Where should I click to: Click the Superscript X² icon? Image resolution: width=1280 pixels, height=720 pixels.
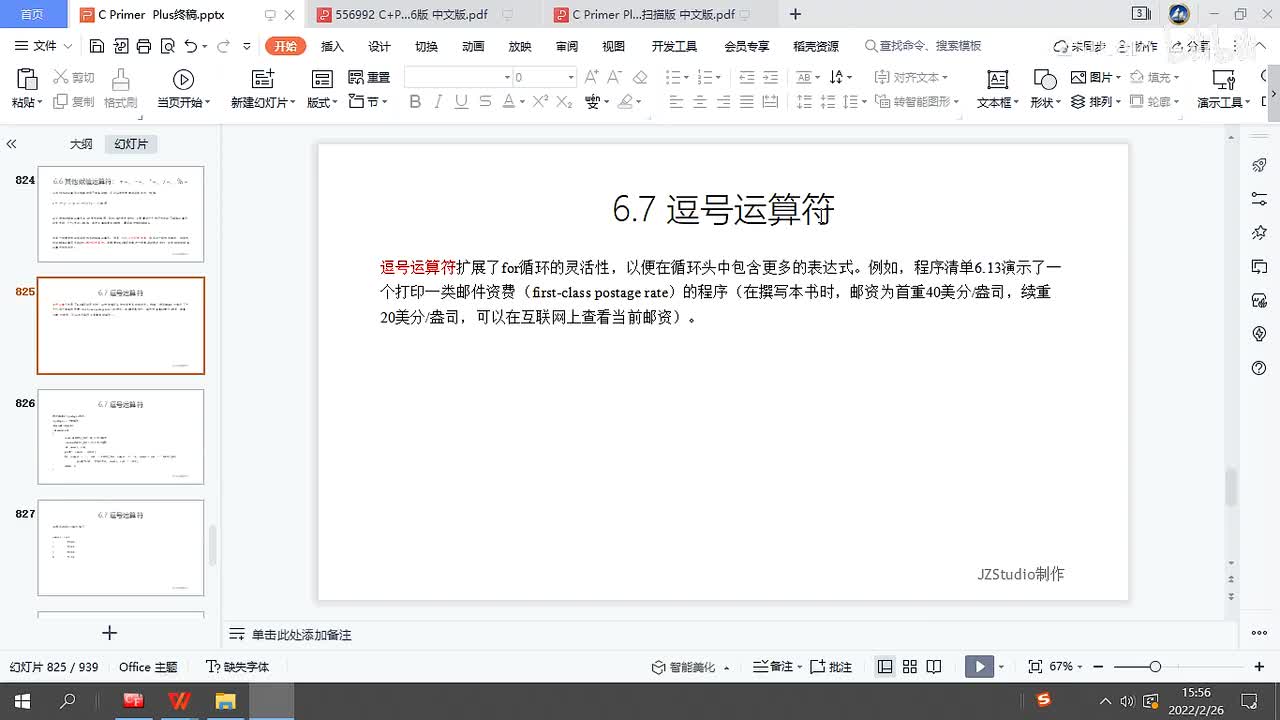click(x=541, y=102)
